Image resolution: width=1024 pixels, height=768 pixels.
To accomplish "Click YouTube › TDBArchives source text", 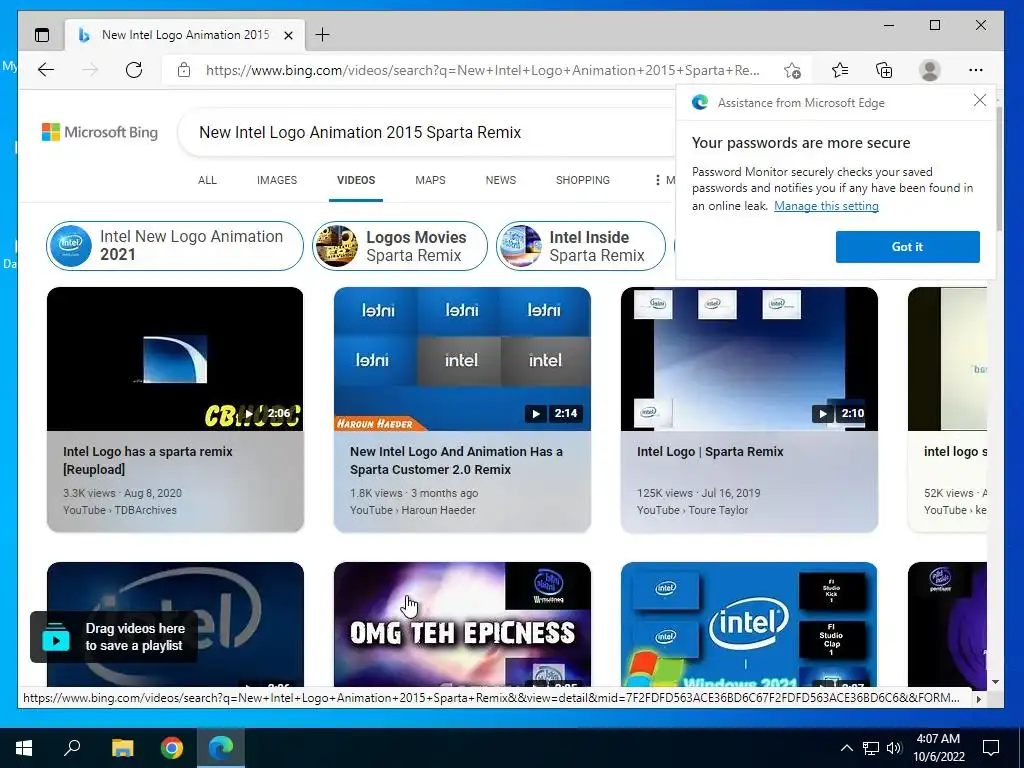I will pos(120,510).
